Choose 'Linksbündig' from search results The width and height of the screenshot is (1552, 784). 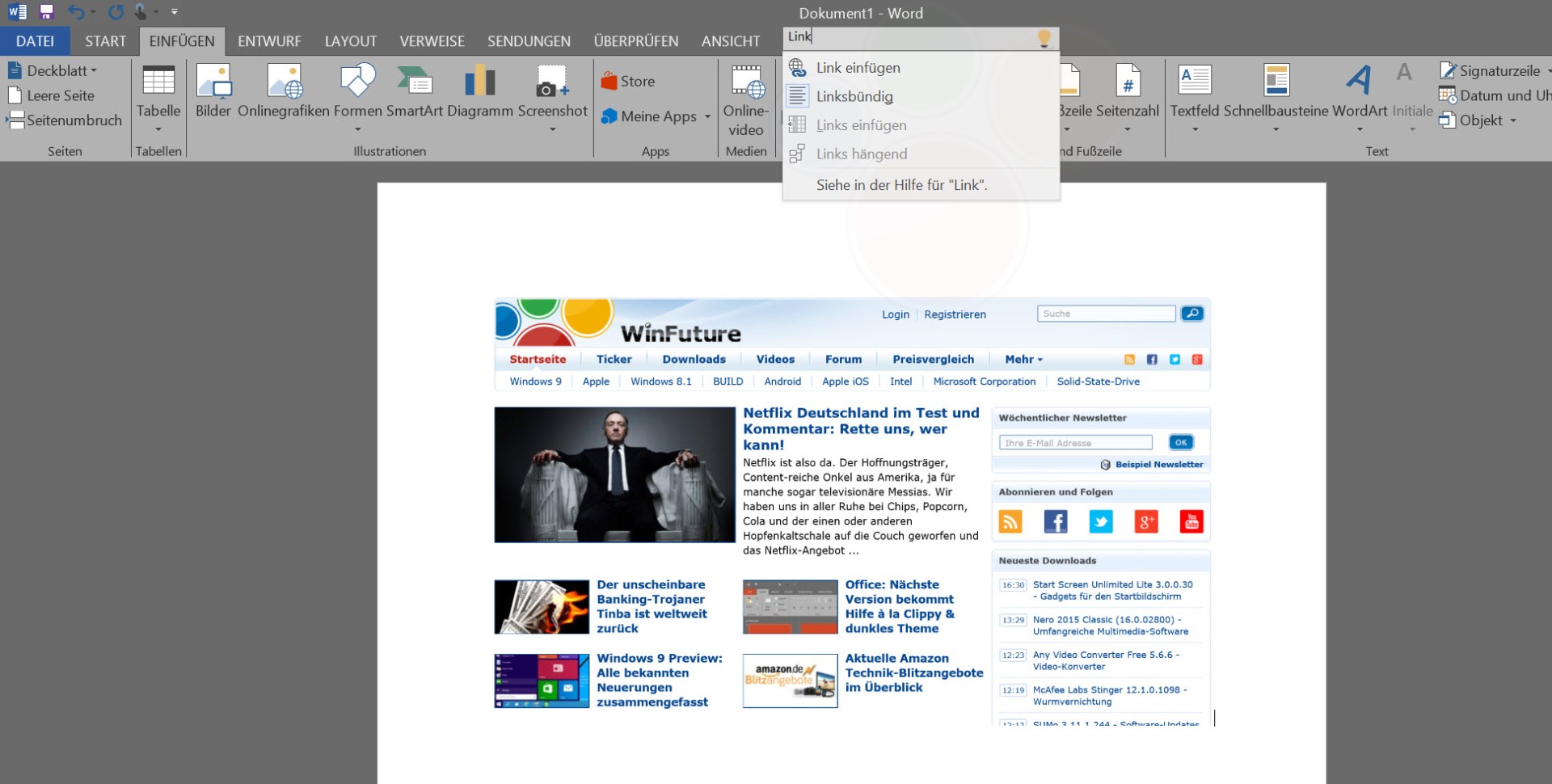coord(921,96)
